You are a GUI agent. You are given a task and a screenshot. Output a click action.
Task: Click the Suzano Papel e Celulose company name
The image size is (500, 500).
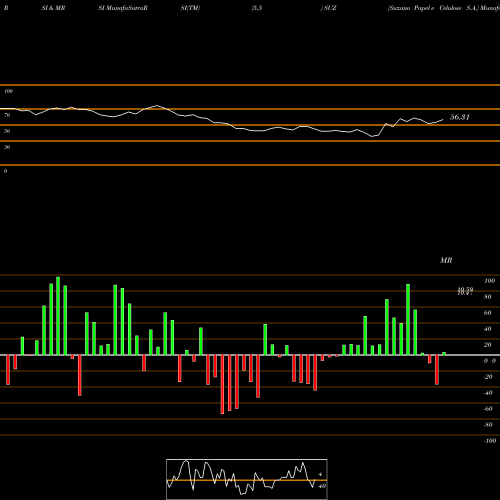point(433,8)
